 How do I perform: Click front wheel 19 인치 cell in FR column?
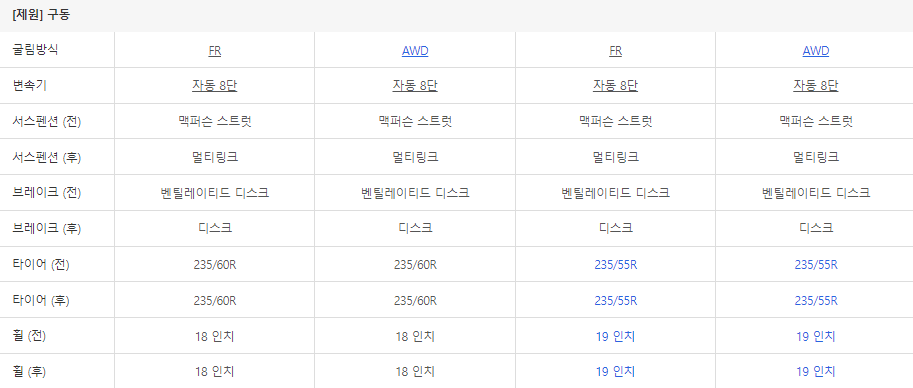click(x=615, y=336)
